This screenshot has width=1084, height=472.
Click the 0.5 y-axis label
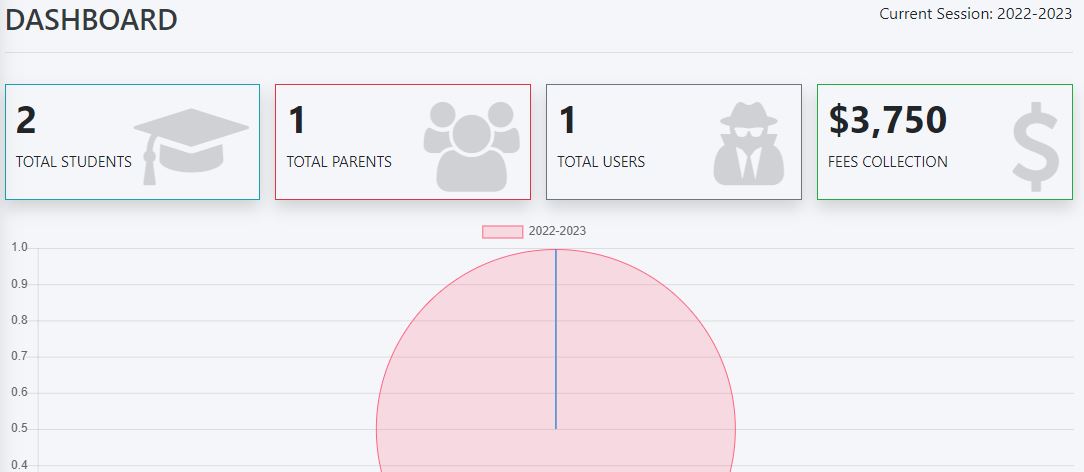coord(19,429)
